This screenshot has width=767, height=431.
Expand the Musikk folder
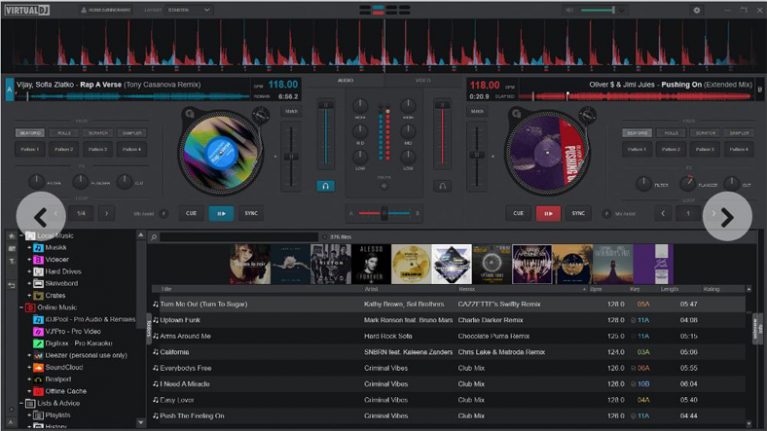[29, 248]
